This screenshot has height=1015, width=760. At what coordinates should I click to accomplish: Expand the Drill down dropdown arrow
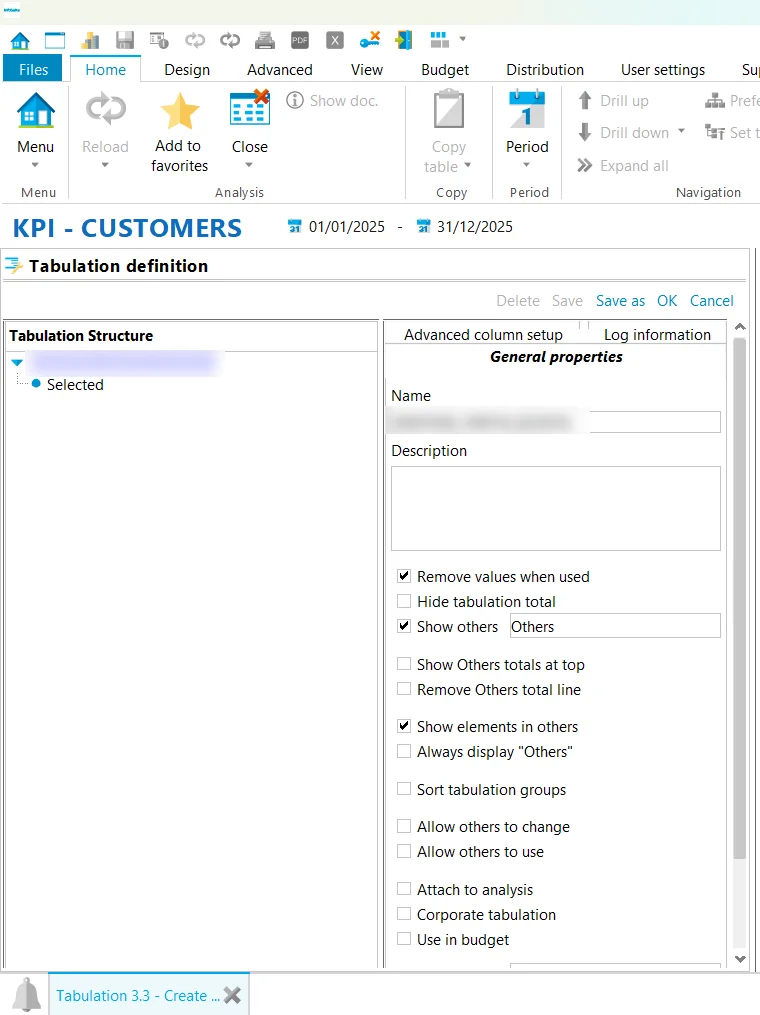tap(681, 132)
